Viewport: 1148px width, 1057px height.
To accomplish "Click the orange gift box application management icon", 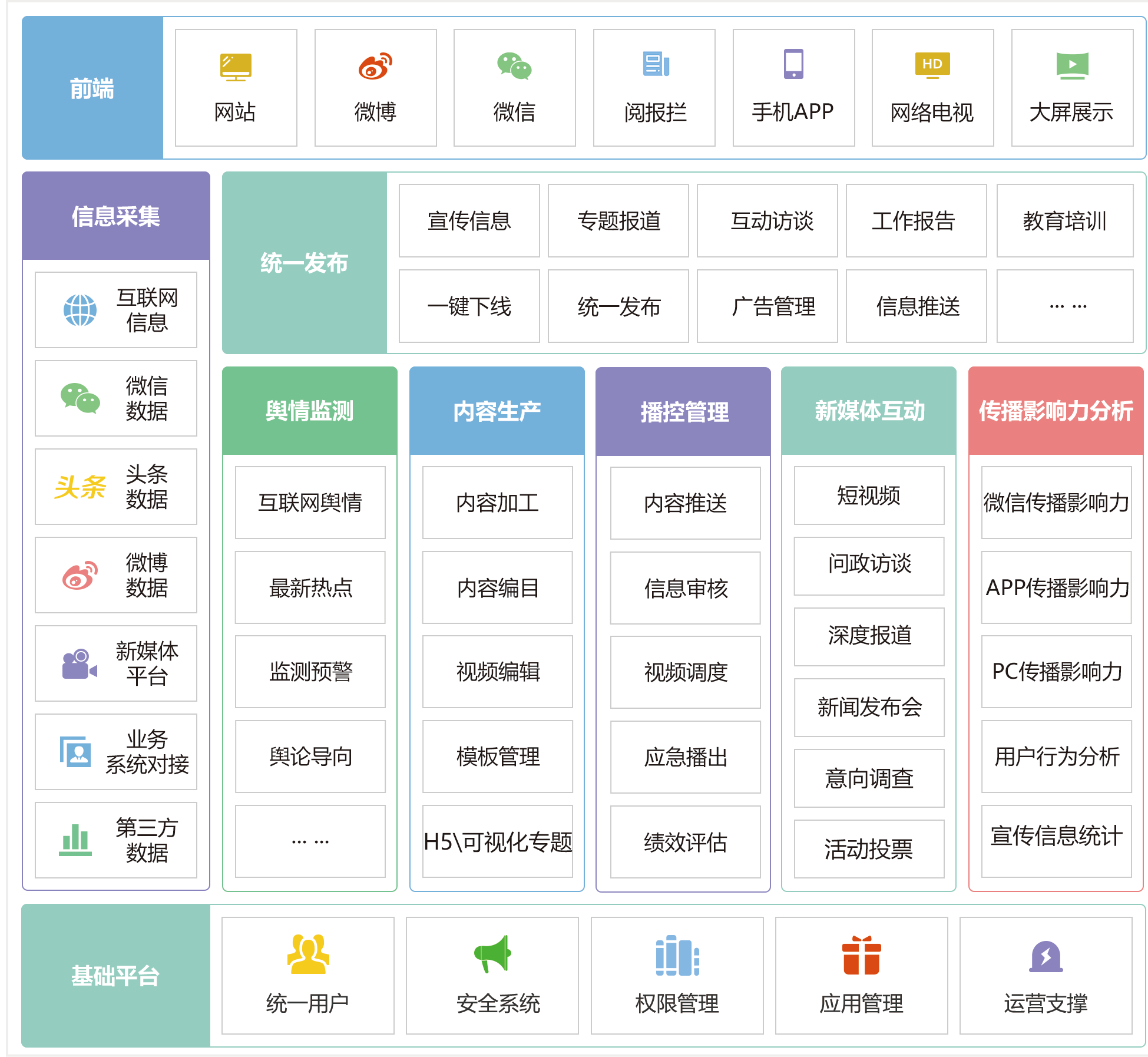I will point(861,955).
